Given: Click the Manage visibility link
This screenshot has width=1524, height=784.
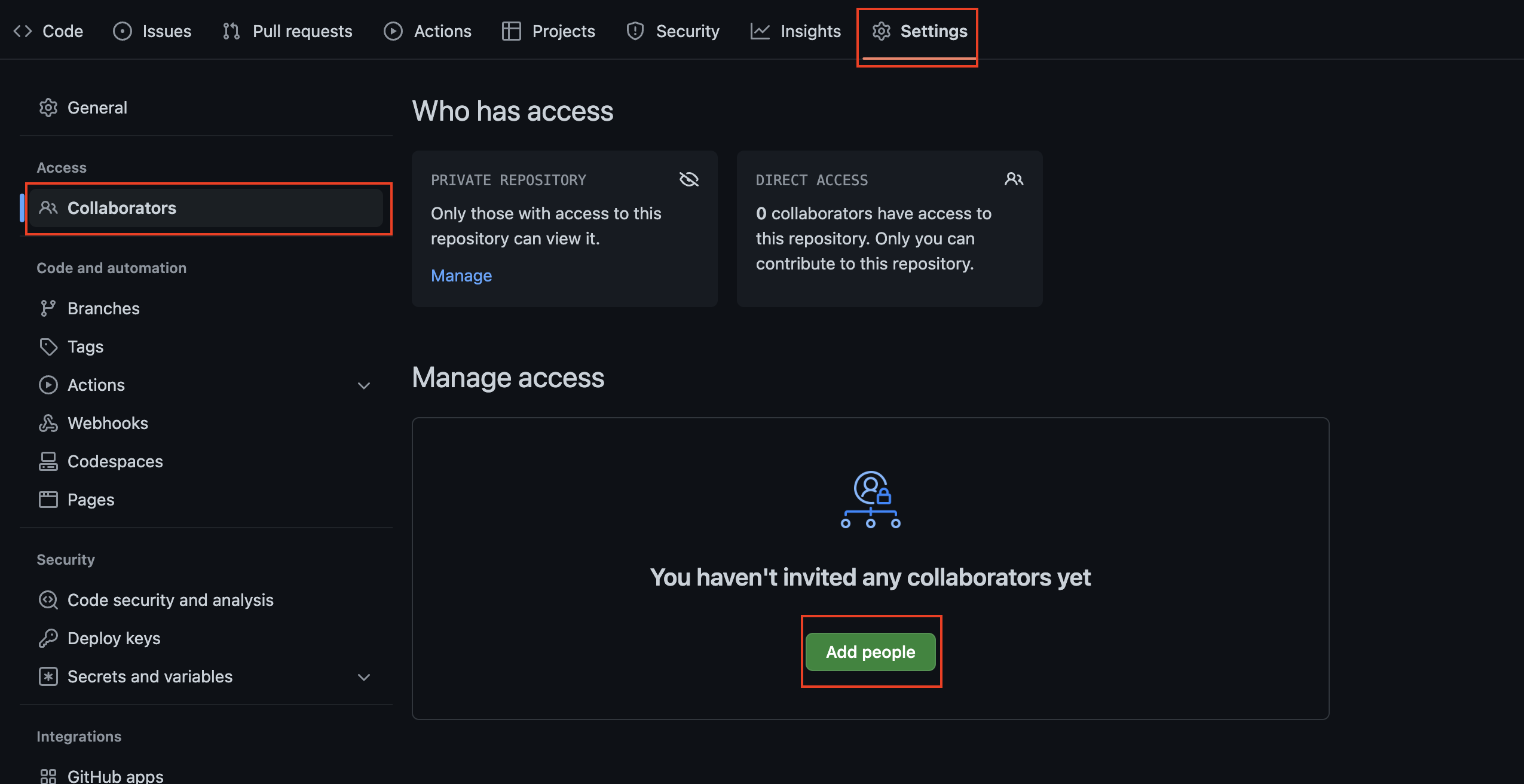Looking at the screenshot, I should 461,275.
